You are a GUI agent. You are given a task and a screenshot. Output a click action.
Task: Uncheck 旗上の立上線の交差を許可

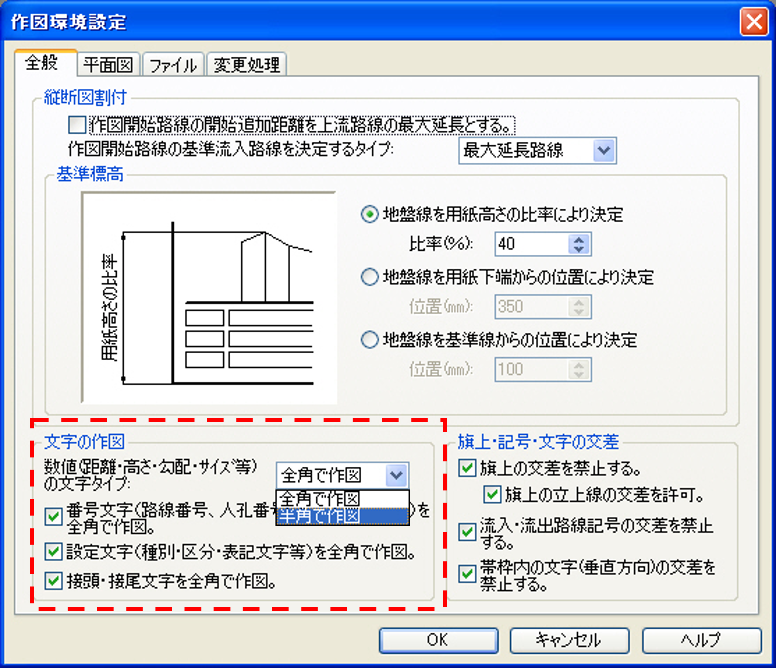tap(492, 494)
